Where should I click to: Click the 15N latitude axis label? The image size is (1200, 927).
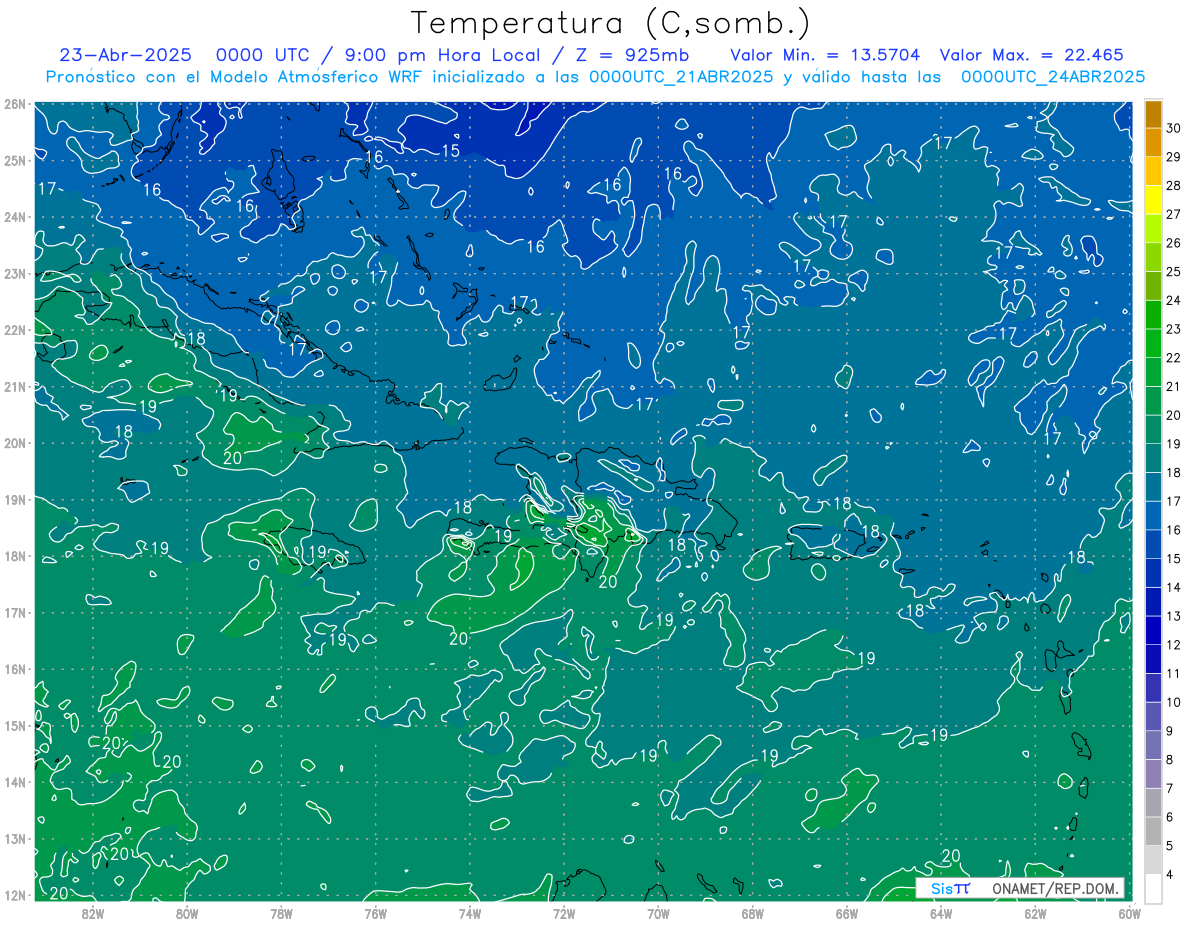click(x=14, y=726)
